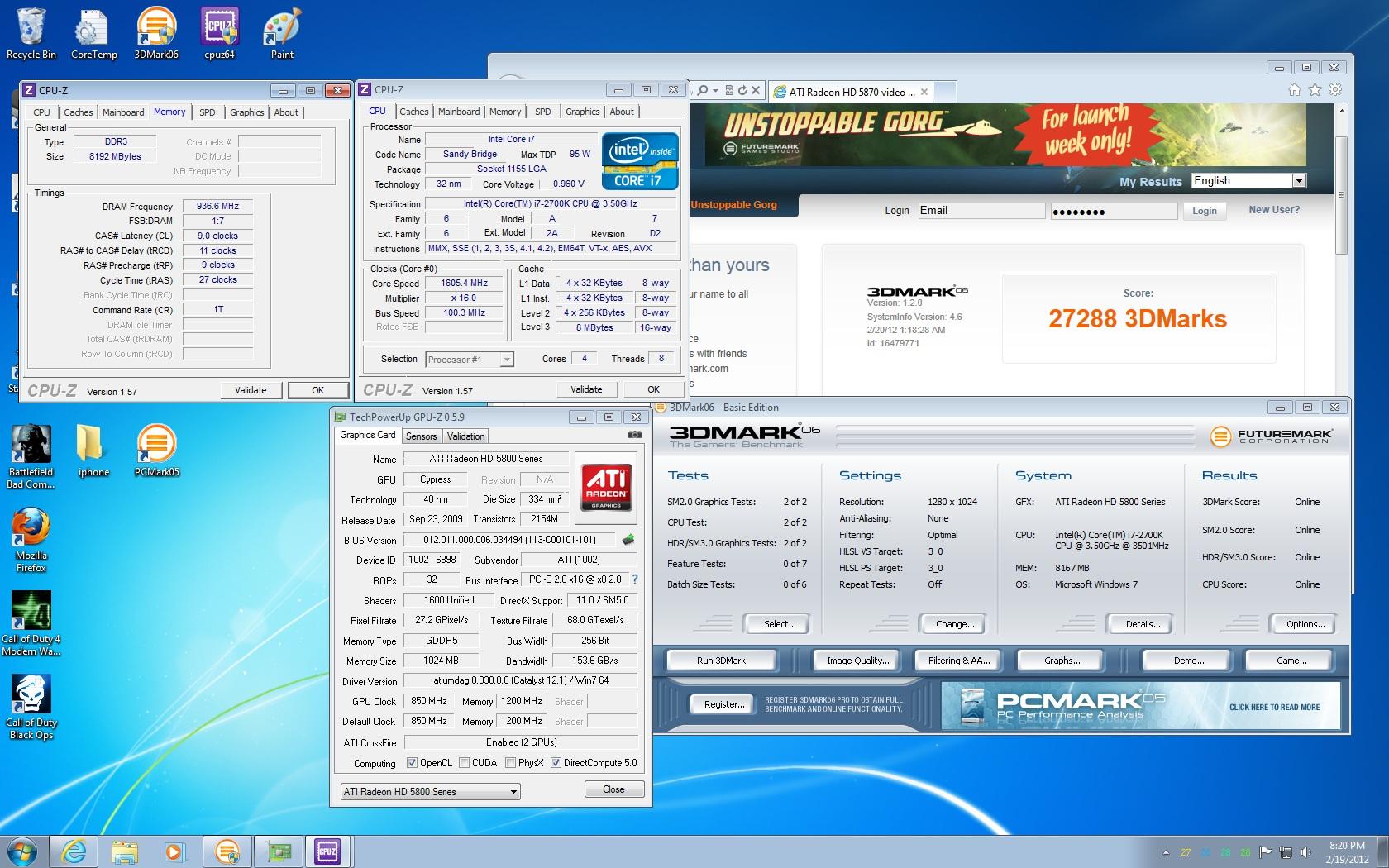Switch to GPU-Z taskbar item

[x=278, y=851]
